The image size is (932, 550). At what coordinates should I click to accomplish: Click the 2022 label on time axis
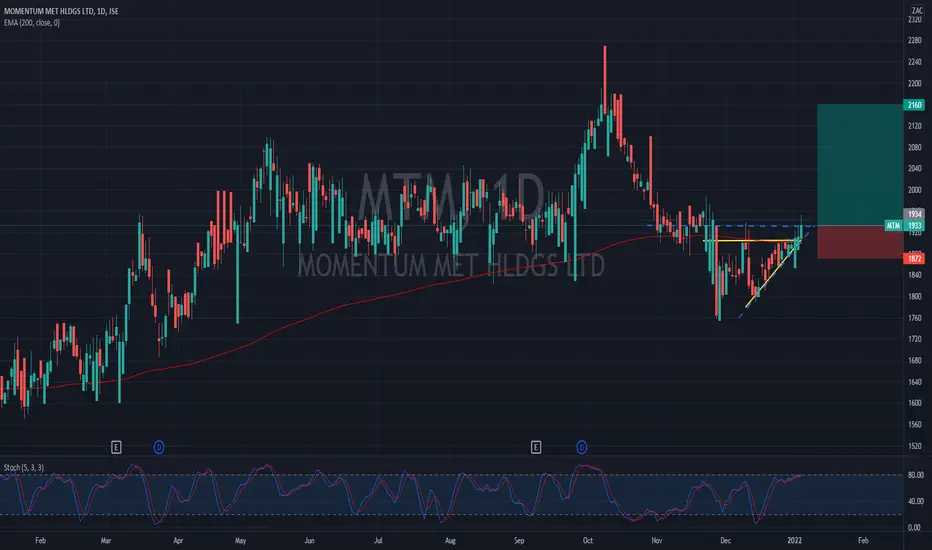click(794, 540)
